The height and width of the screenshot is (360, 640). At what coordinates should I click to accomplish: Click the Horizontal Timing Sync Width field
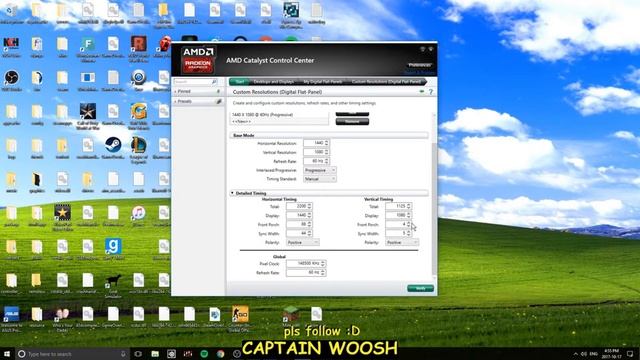pos(299,233)
